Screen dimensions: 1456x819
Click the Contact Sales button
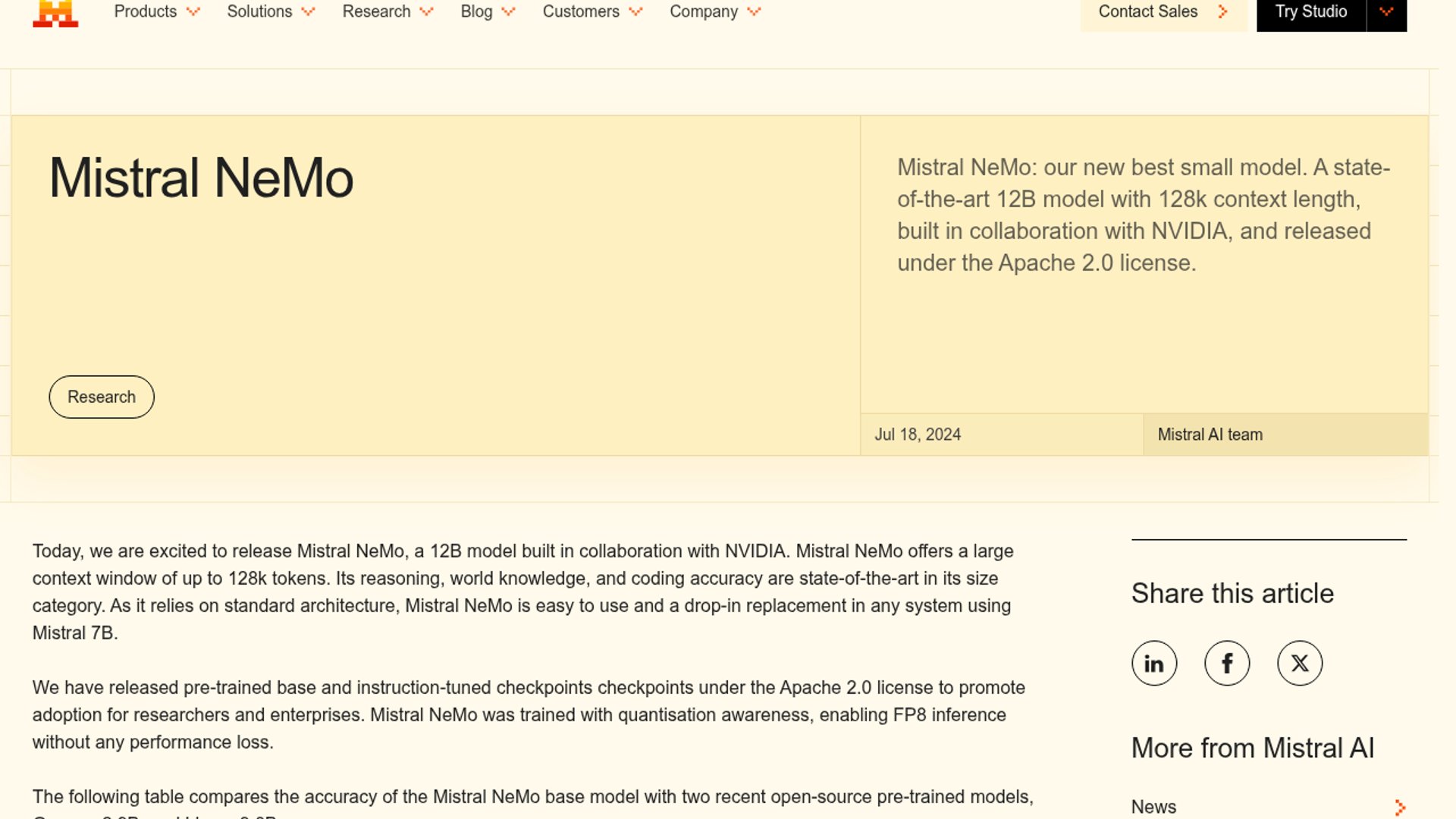pyautogui.click(x=1148, y=11)
